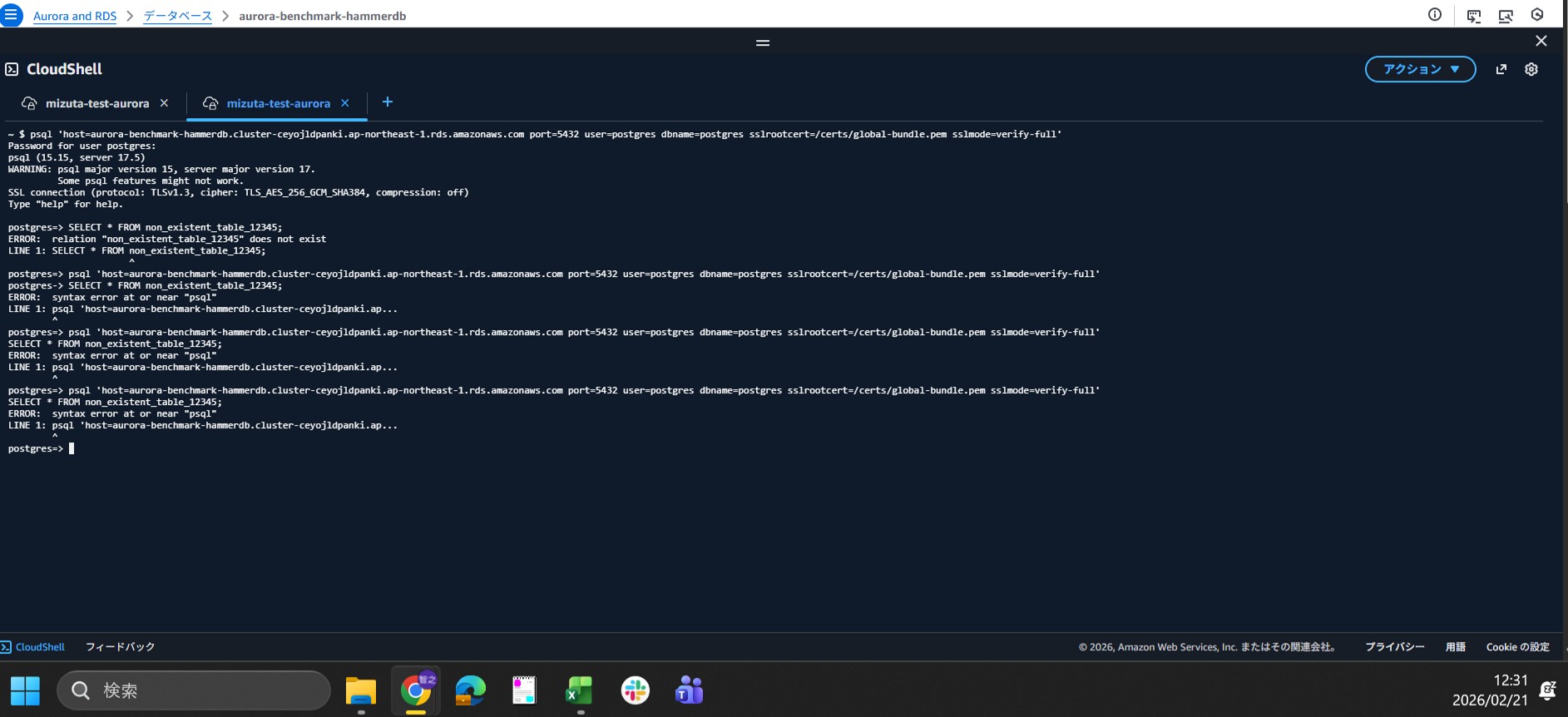
Task: Expand the アクション dropdown menu
Action: (1420, 69)
